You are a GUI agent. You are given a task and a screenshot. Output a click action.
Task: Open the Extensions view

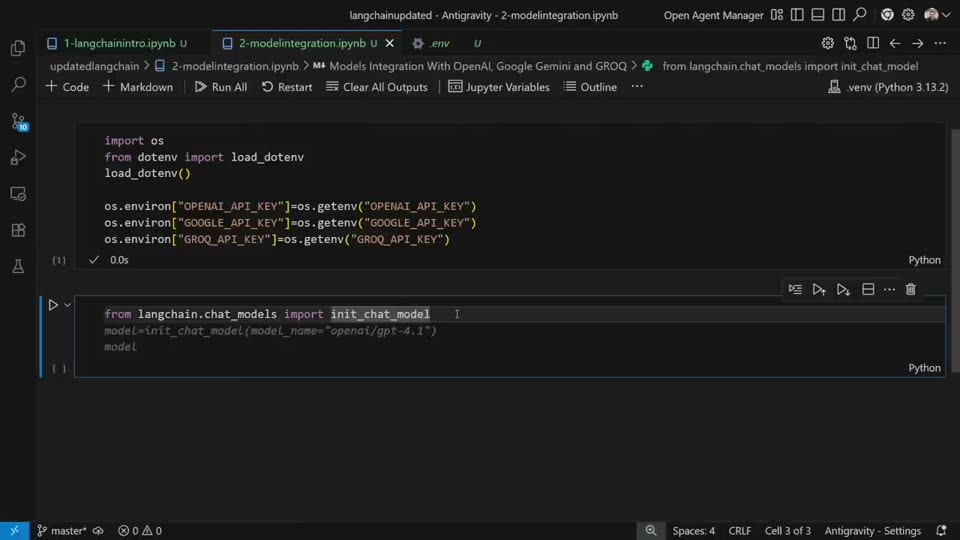[x=18, y=230]
